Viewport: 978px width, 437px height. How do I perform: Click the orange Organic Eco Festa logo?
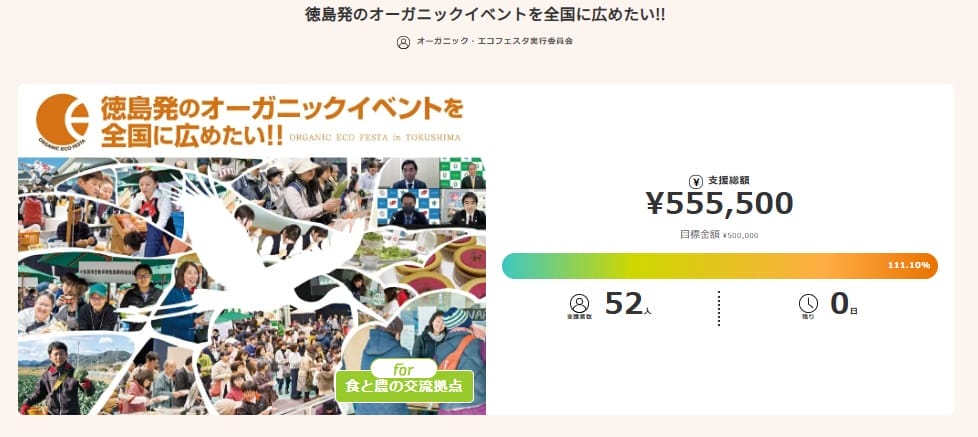61,120
